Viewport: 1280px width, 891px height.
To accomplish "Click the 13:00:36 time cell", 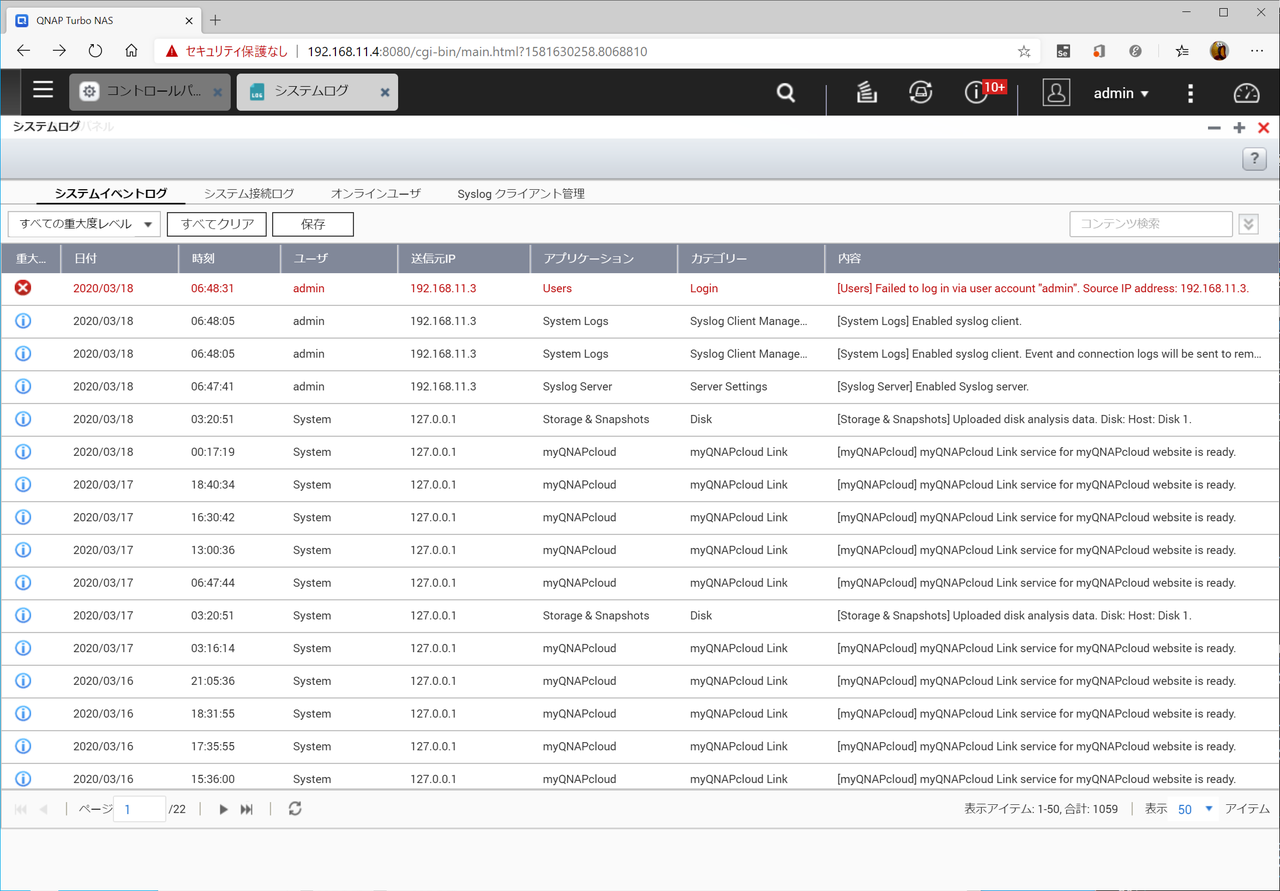I will tap(212, 550).
